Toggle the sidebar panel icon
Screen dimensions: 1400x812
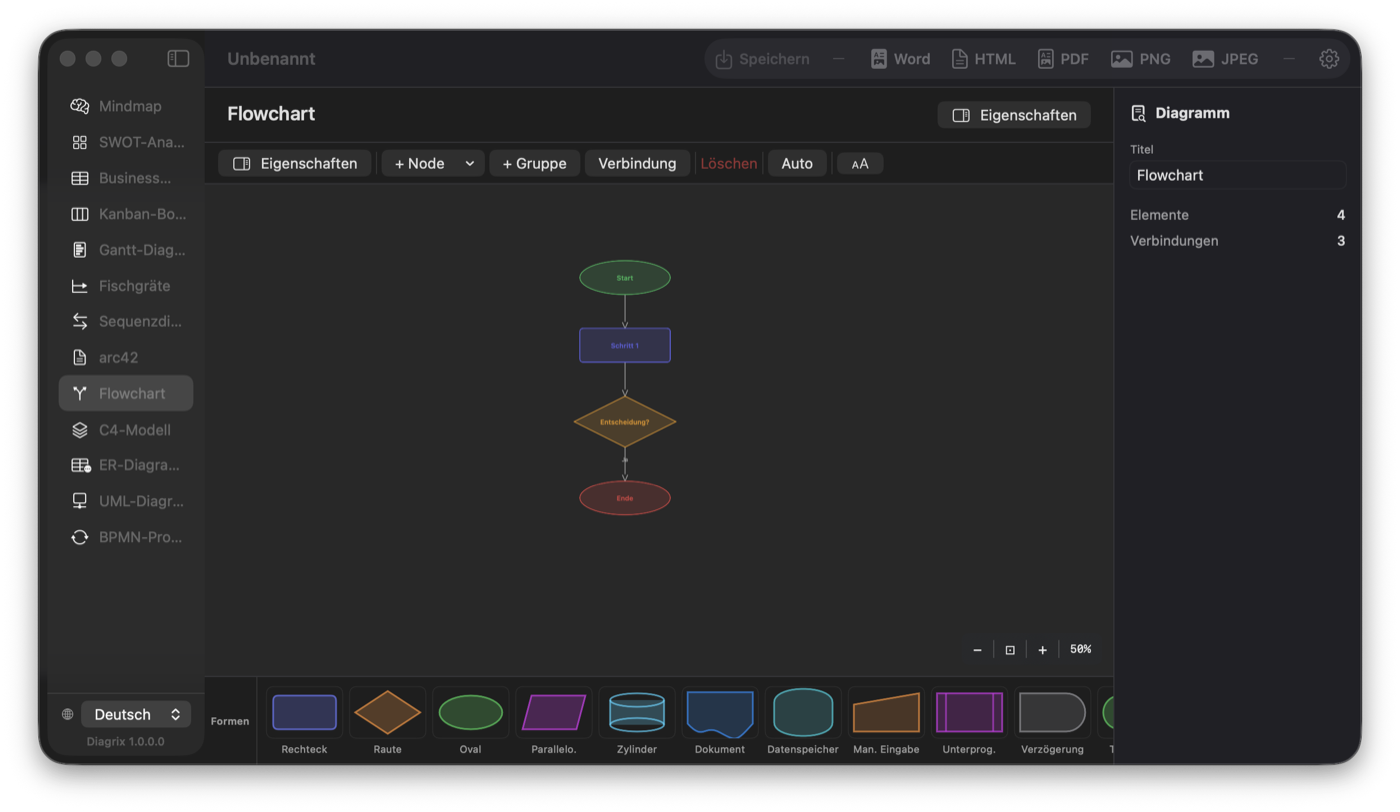coord(178,59)
